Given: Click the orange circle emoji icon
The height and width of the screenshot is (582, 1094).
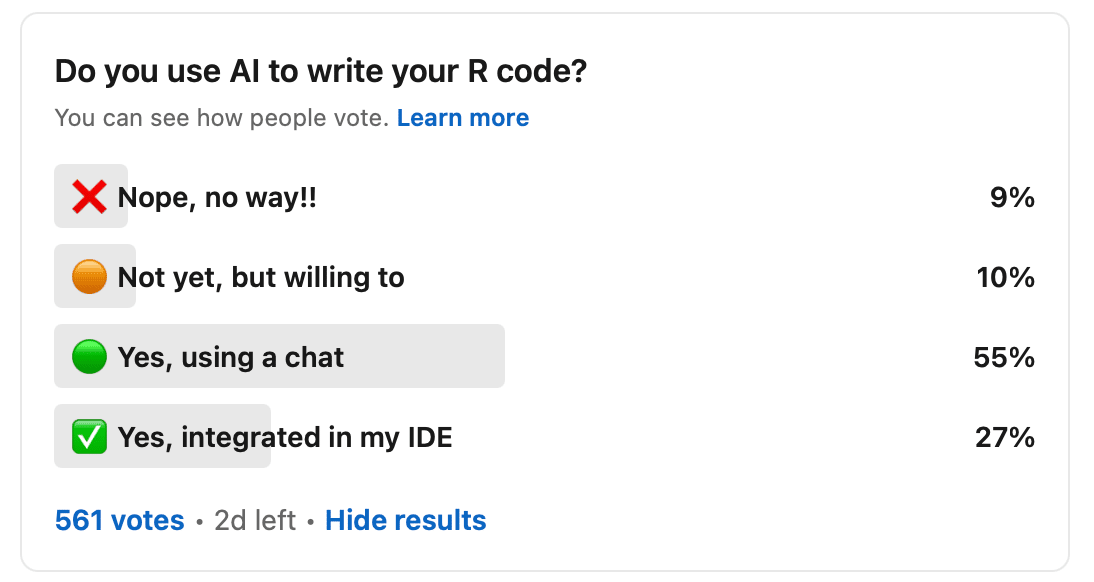Looking at the screenshot, I should pyautogui.click(x=89, y=277).
